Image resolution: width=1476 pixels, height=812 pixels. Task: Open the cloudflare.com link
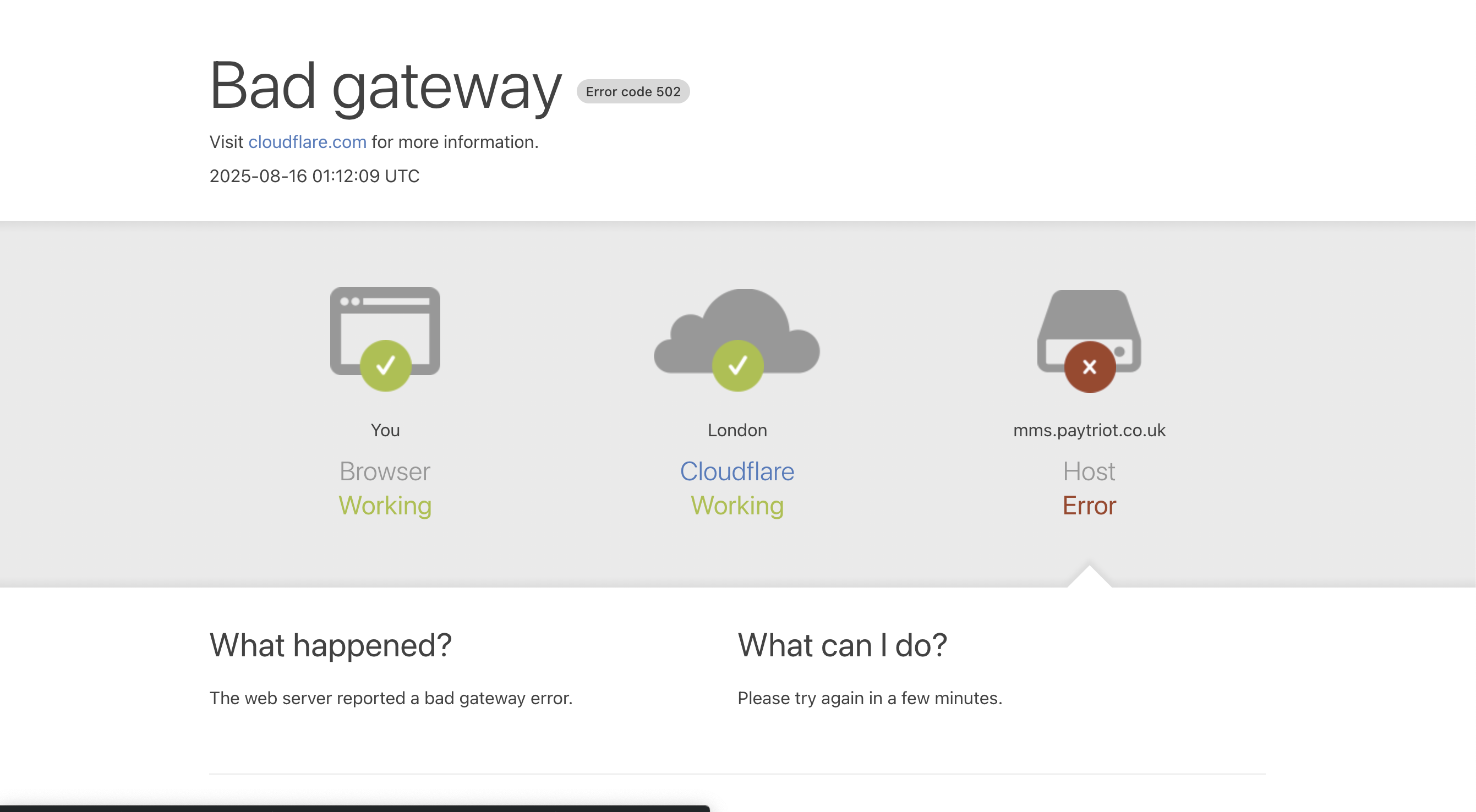click(307, 142)
